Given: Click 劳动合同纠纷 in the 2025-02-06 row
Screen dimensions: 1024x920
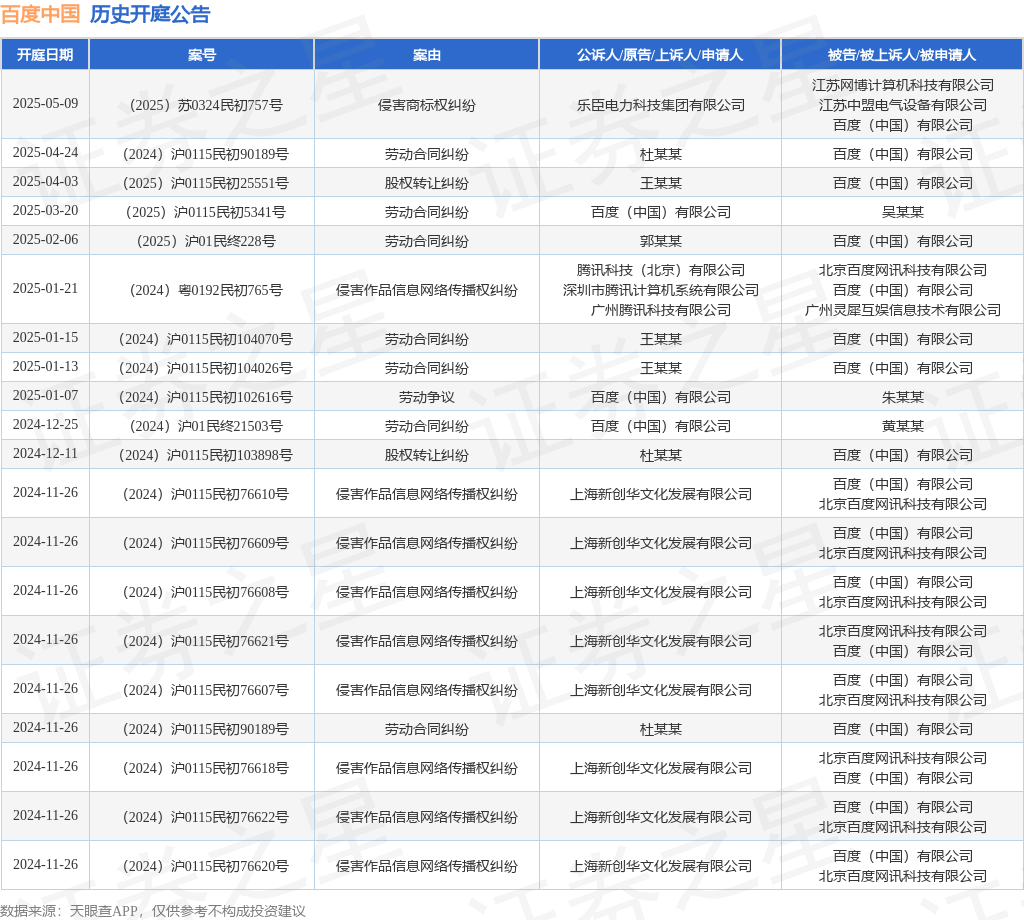Looking at the screenshot, I should point(426,241).
